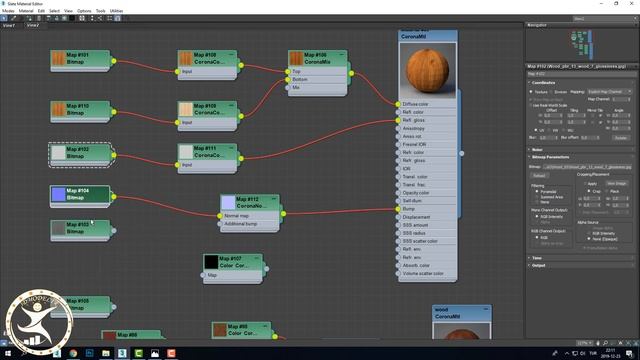
Task: Select the VW mapping plane radio button
Action: point(550,130)
